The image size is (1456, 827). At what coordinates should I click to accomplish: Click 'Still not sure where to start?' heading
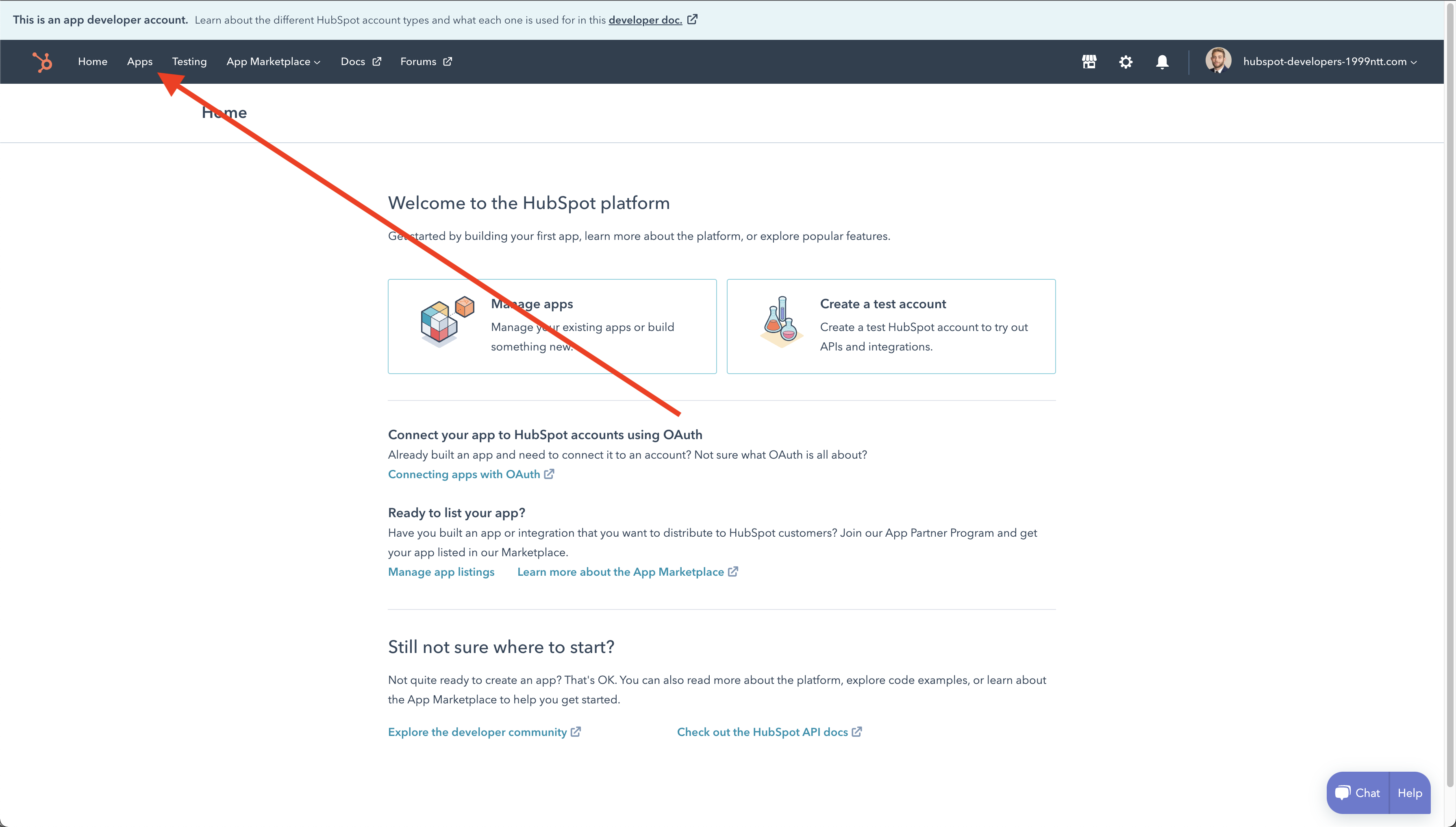pos(501,646)
